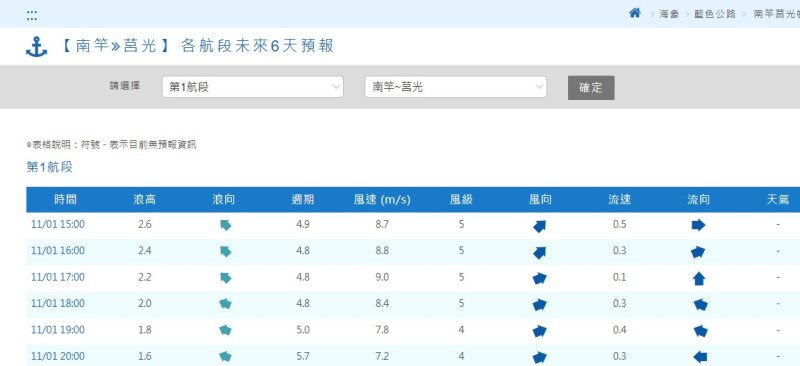The width and height of the screenshot is (800, 366).
Task: Click wave direction arrow for 11/01 20:00
Action: [x=225, y=357]
